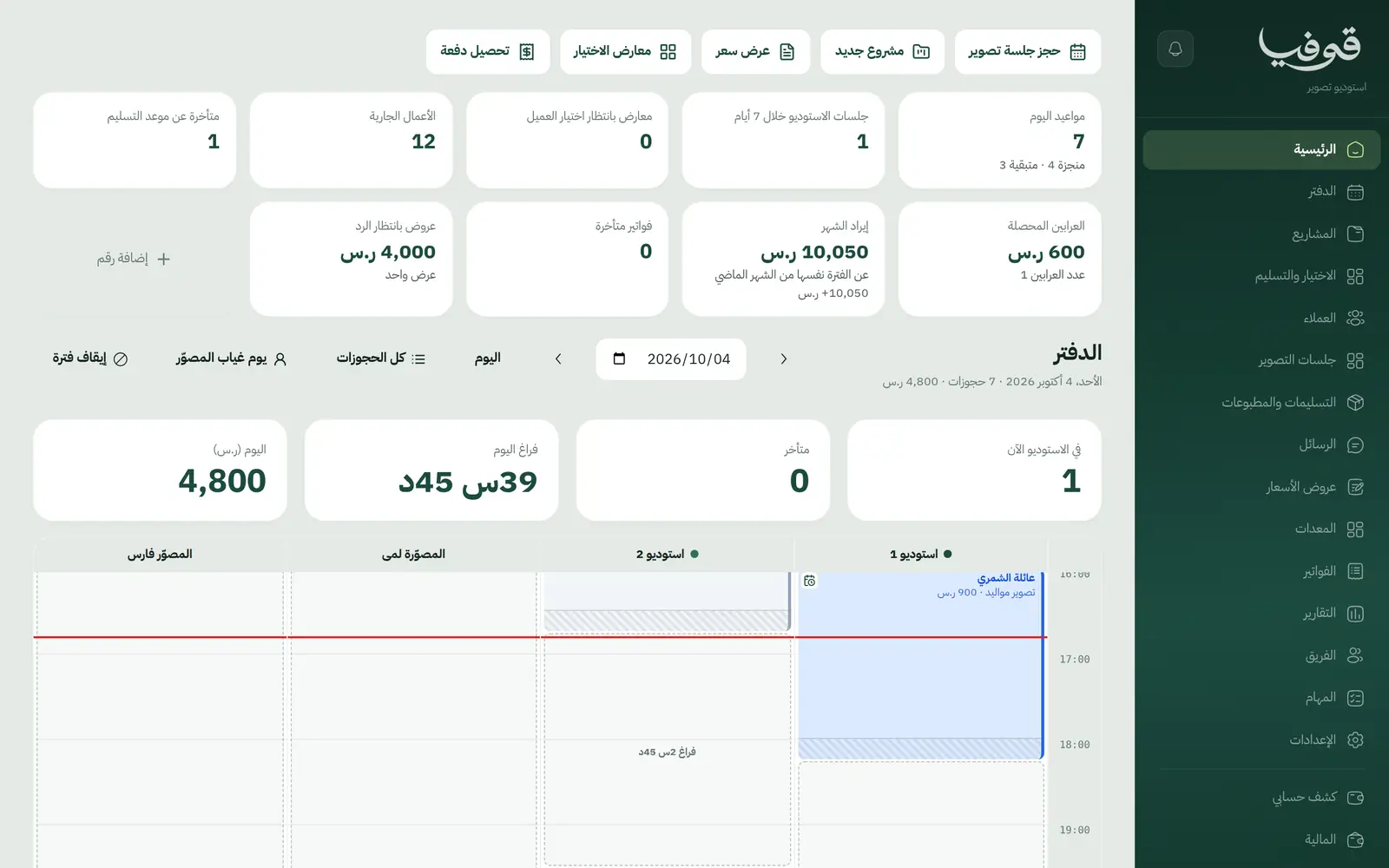Click the الفريق people icon

click(x=1355, y=655)
